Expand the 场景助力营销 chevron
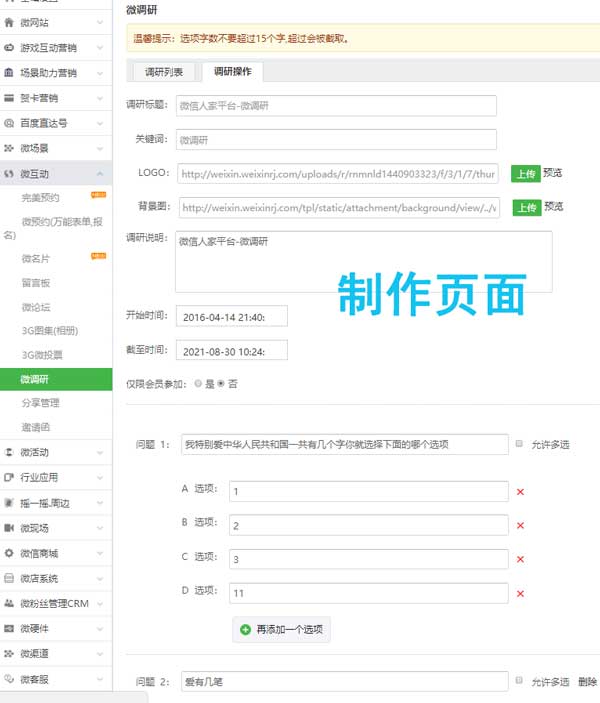The height and width of the screenshot is (703, 600). 100,73
